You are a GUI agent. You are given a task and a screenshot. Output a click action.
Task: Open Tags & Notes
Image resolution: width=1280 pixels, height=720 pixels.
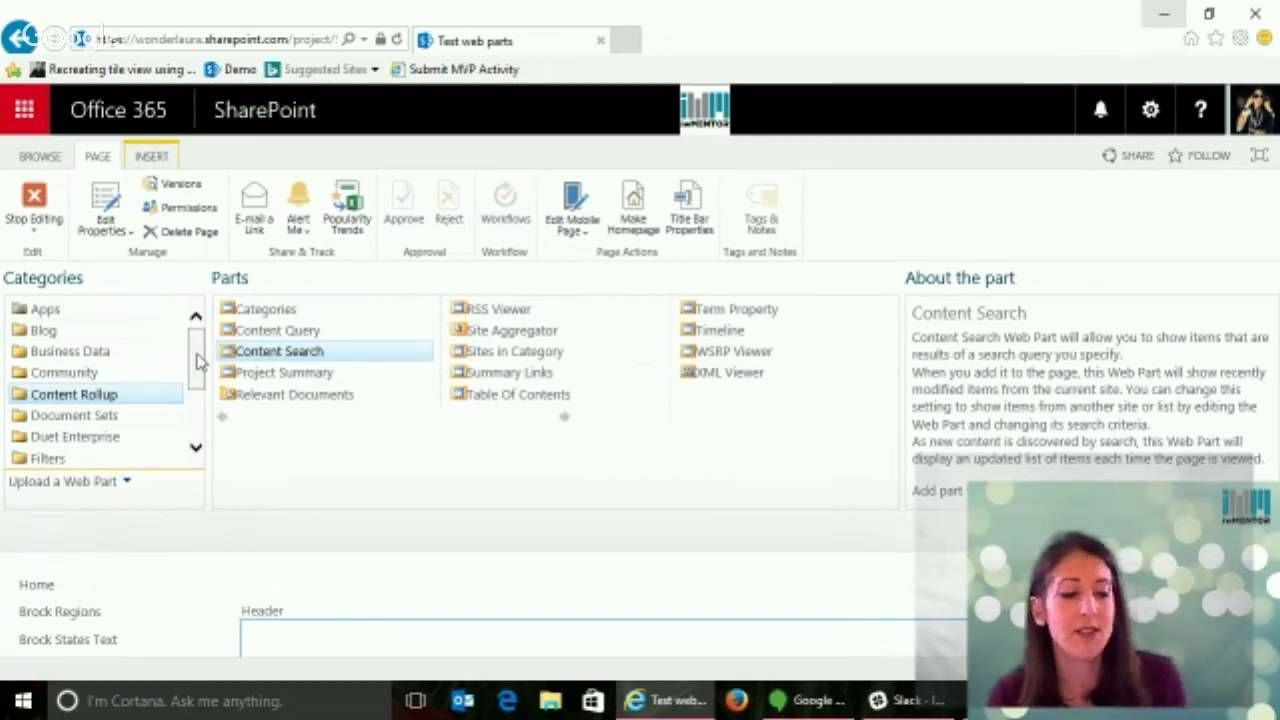click(761, 209)
